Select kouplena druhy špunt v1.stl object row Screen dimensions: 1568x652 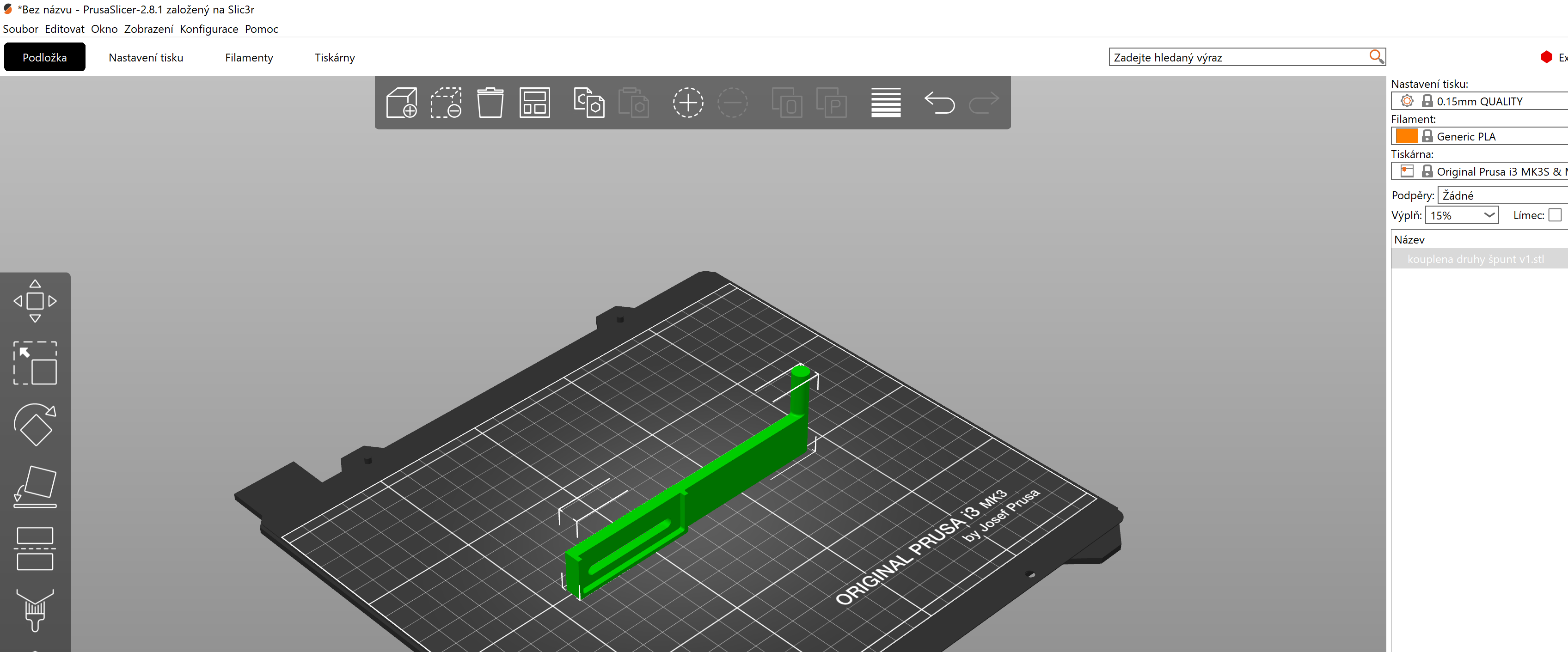[x=1480, y=259]
